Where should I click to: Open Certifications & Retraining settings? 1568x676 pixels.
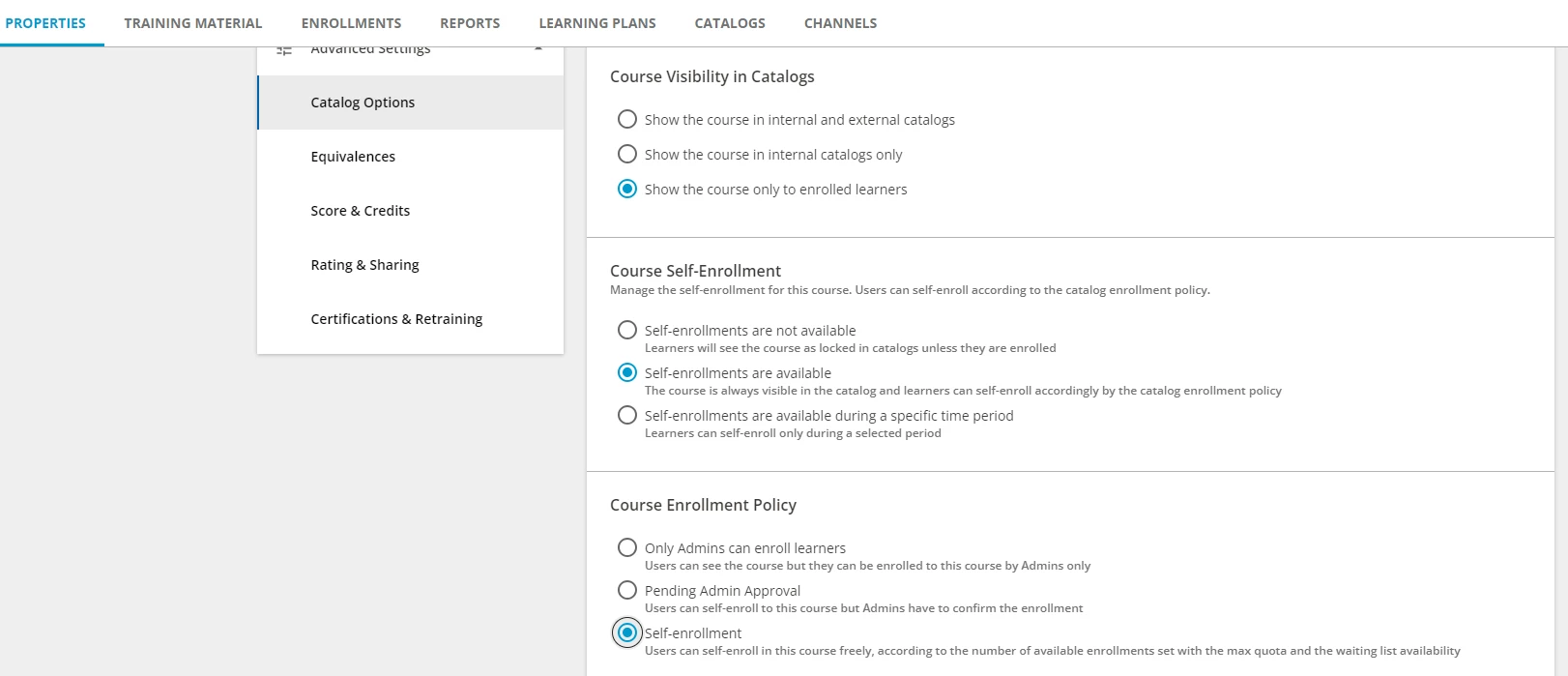[x=396, y=319]
